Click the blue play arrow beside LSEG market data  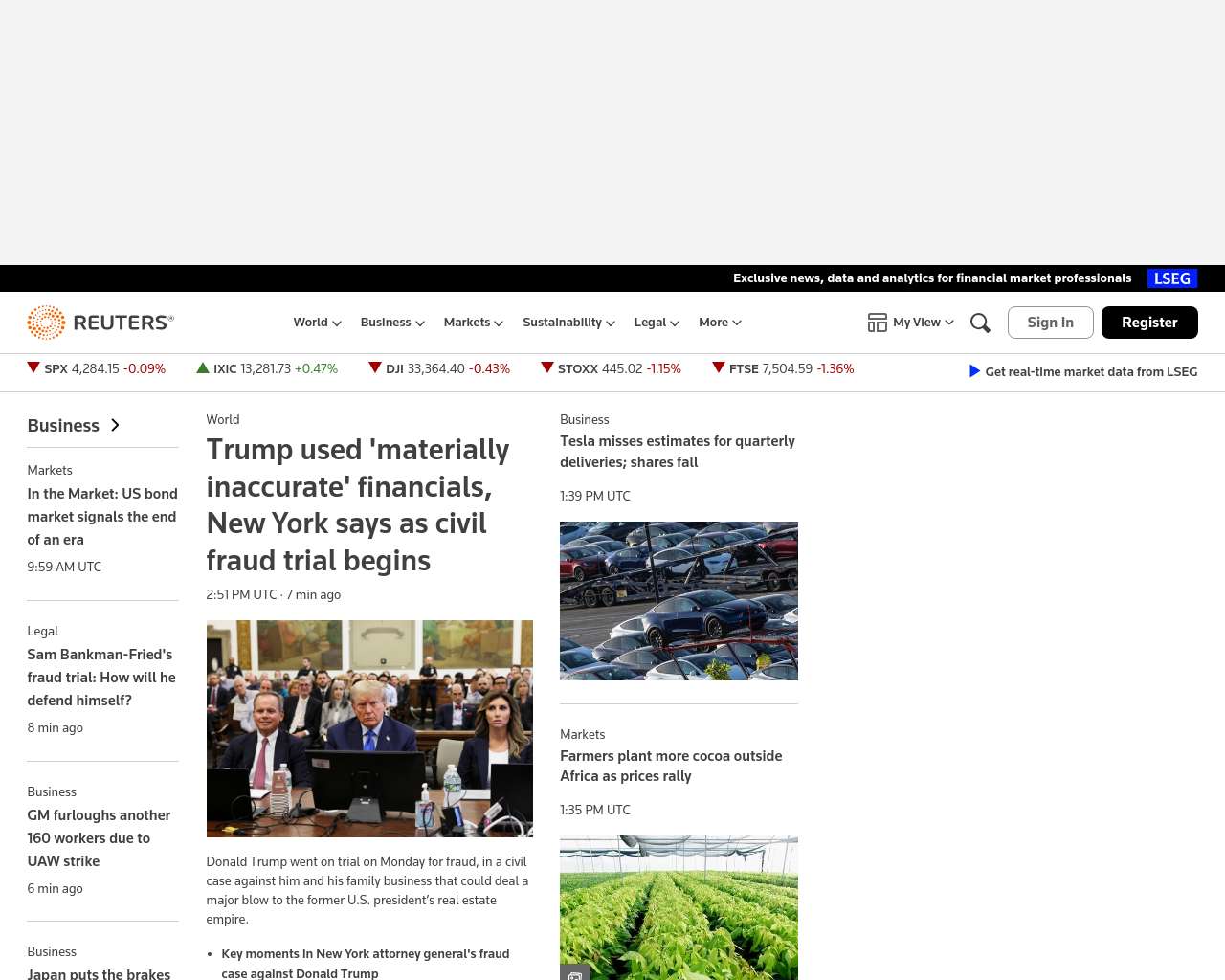[x=974, y=371]
